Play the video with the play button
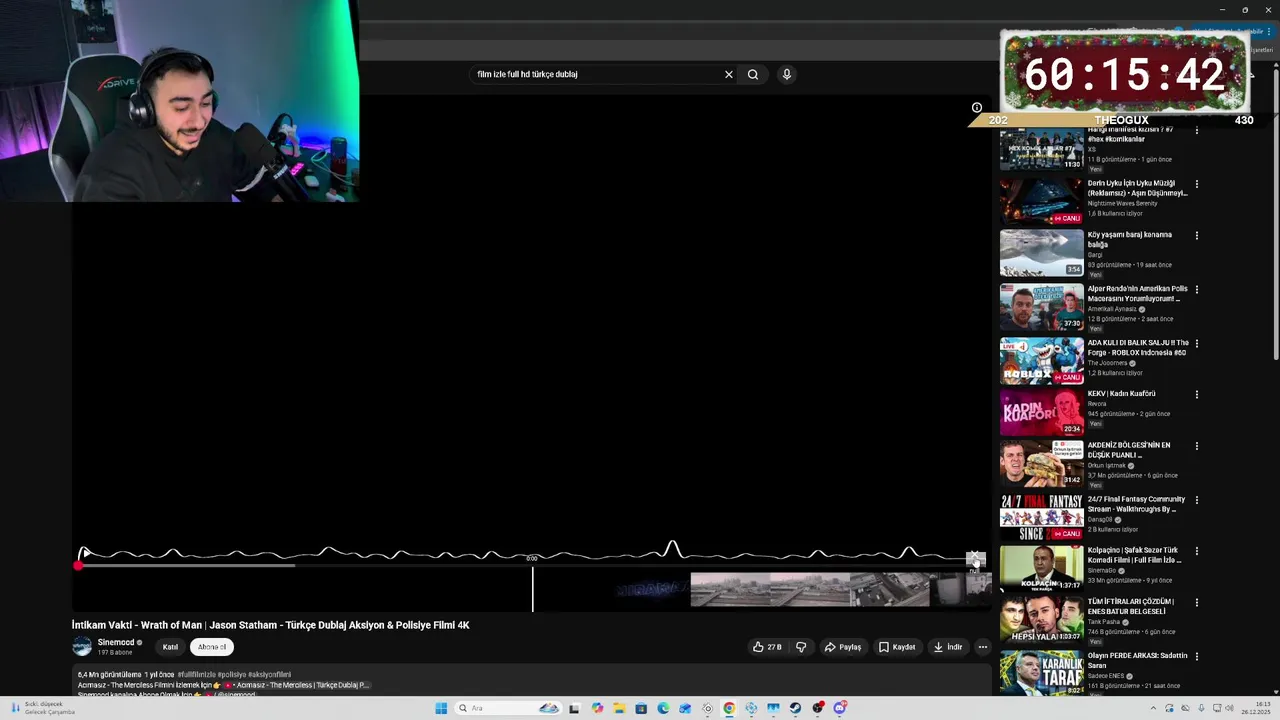This screenshot has height=720, width=1280. coord(86,552)
